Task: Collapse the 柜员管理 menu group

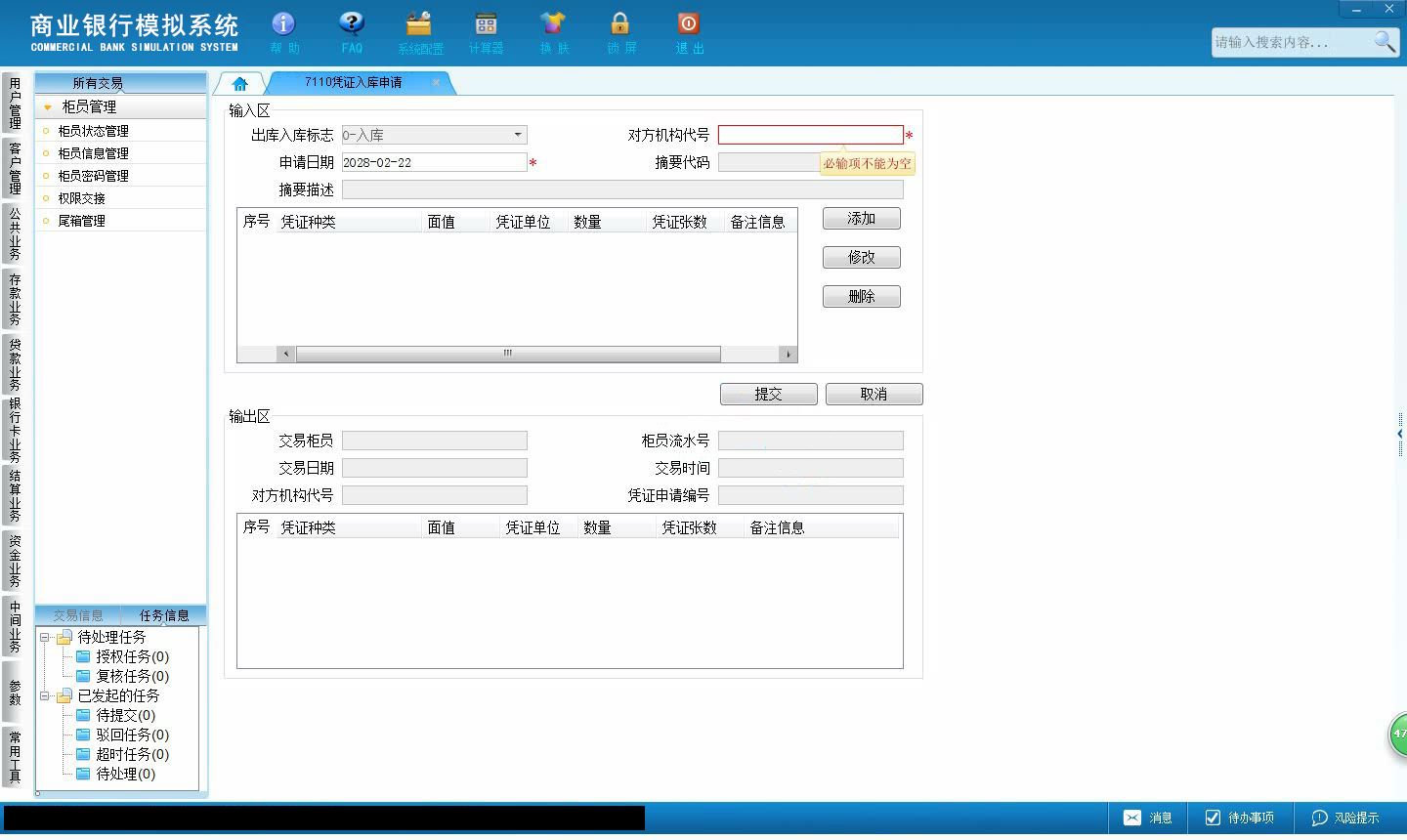Action: (x=47, y=107)
